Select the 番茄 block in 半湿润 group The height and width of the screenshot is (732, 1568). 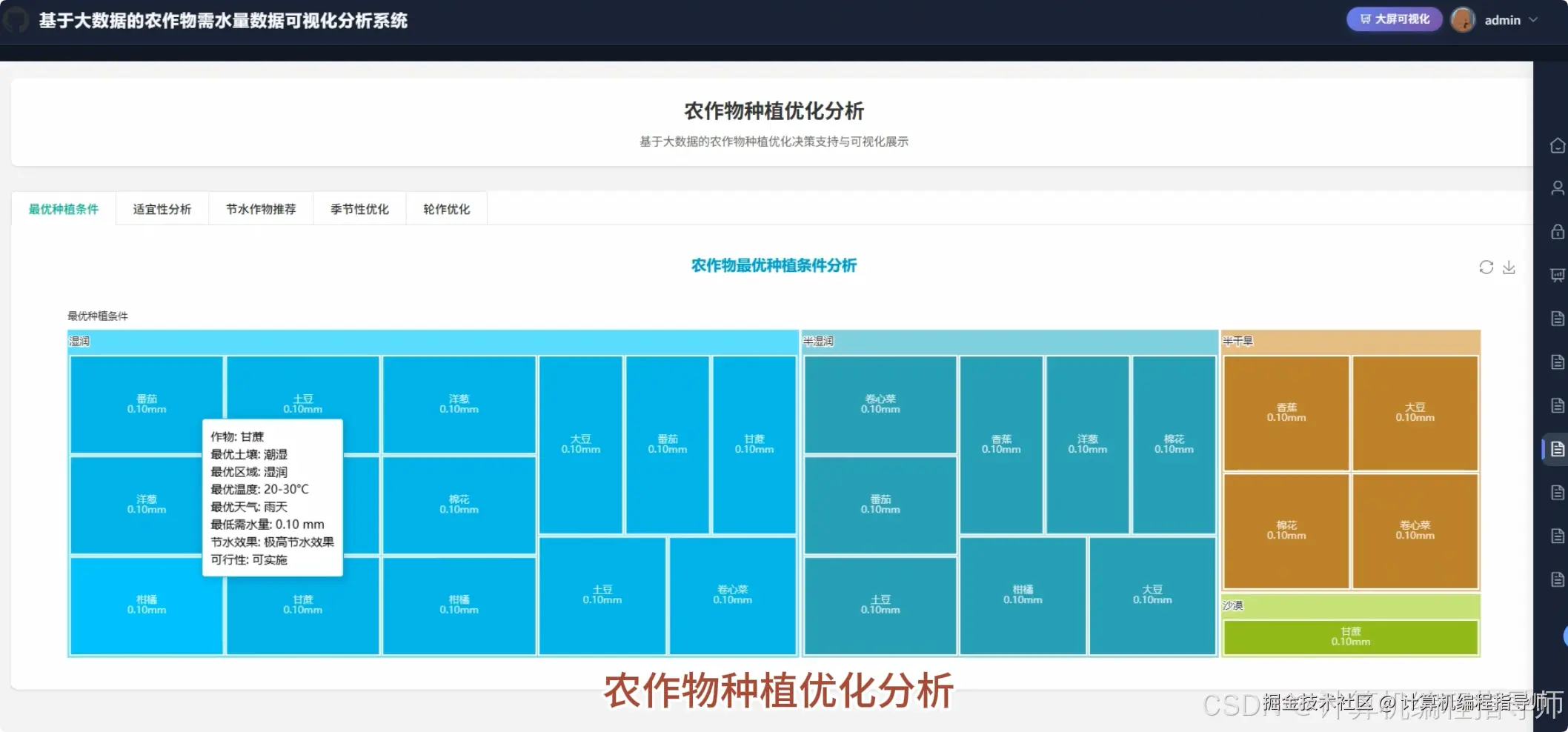[x=880, y=505]
